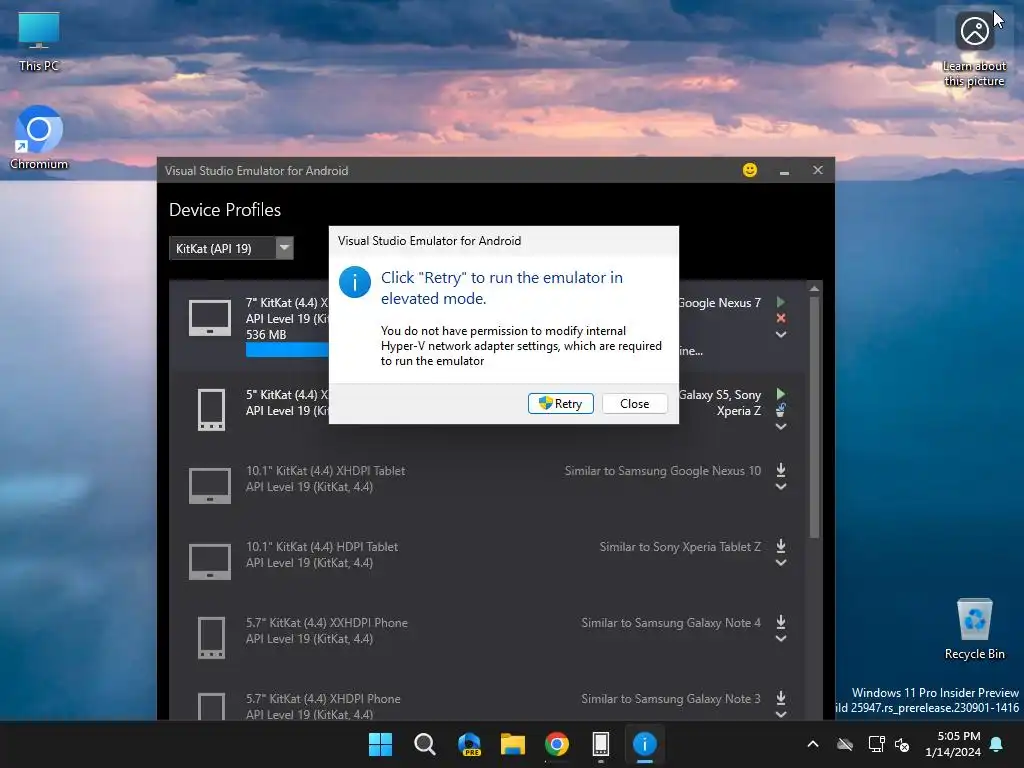The width and height of the screenshot is (1024, 768).
Task: Download the 10.1" KitKat HDPI Tablet profile
Action: click(780, 546)
